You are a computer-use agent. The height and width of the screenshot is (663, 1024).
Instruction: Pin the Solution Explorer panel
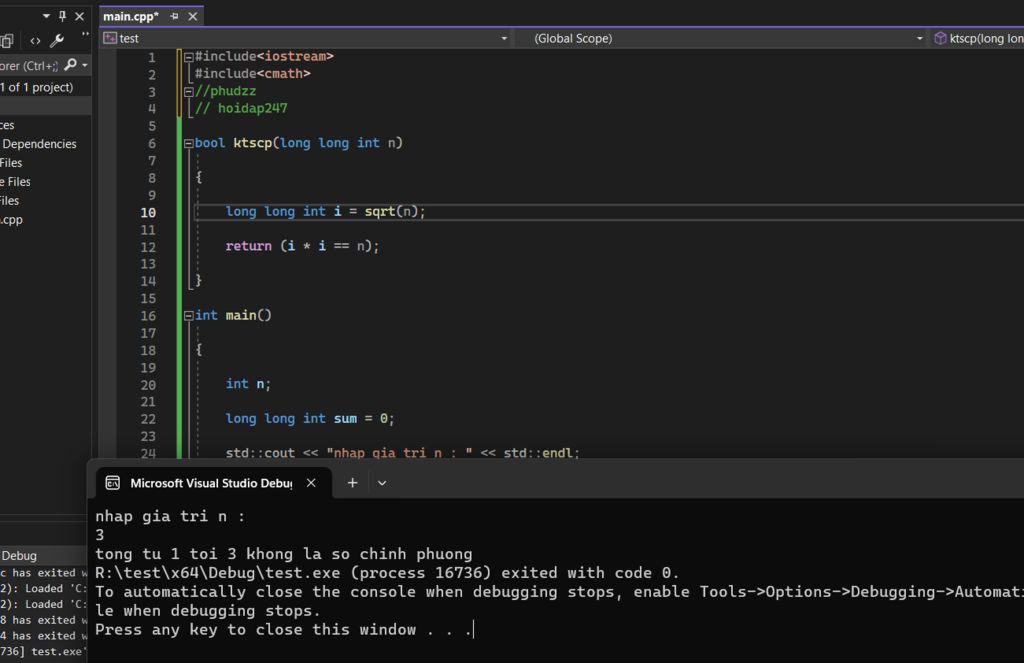point(63,16)
